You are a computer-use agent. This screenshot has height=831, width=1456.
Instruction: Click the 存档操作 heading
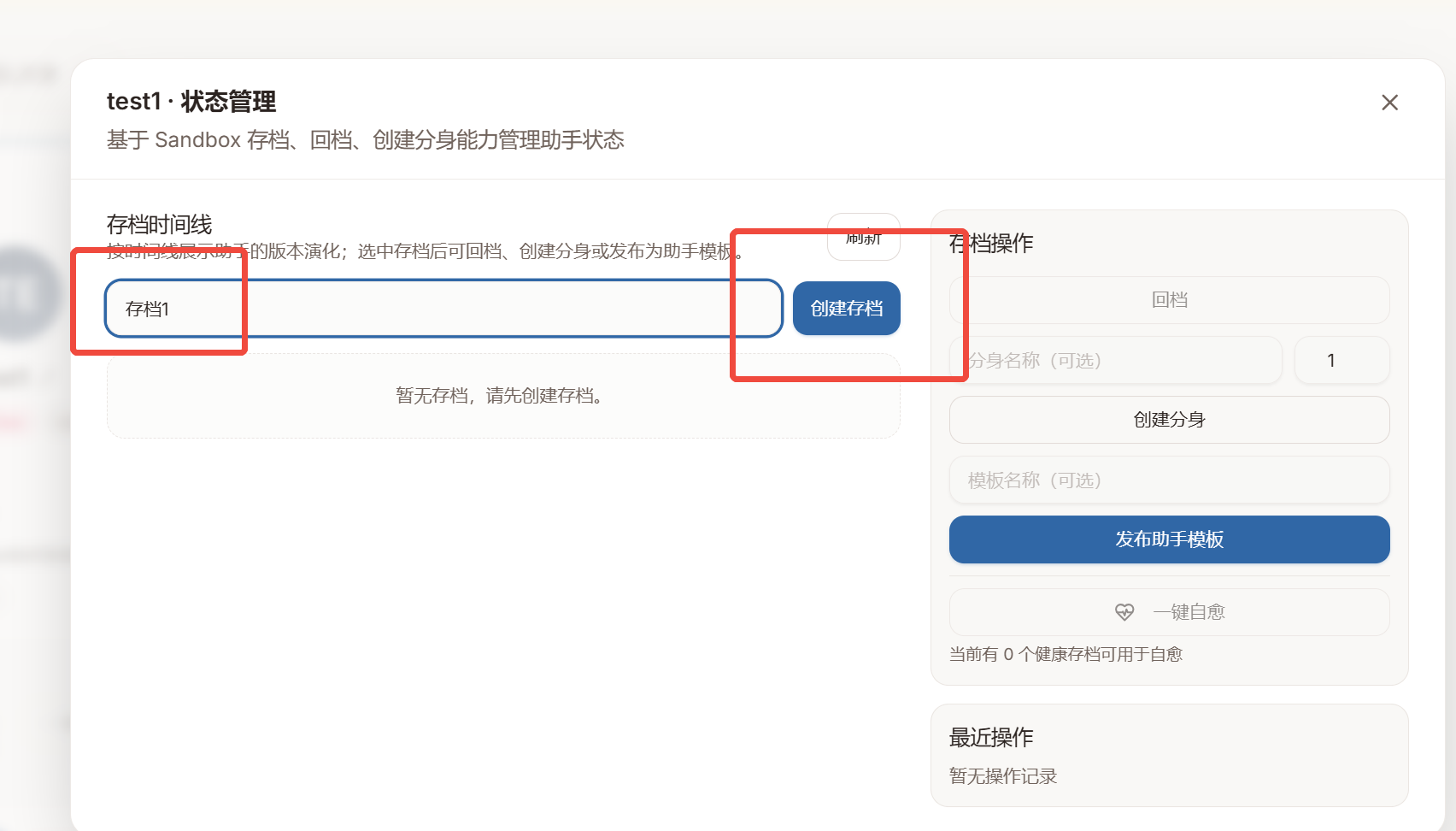(991, 244)
